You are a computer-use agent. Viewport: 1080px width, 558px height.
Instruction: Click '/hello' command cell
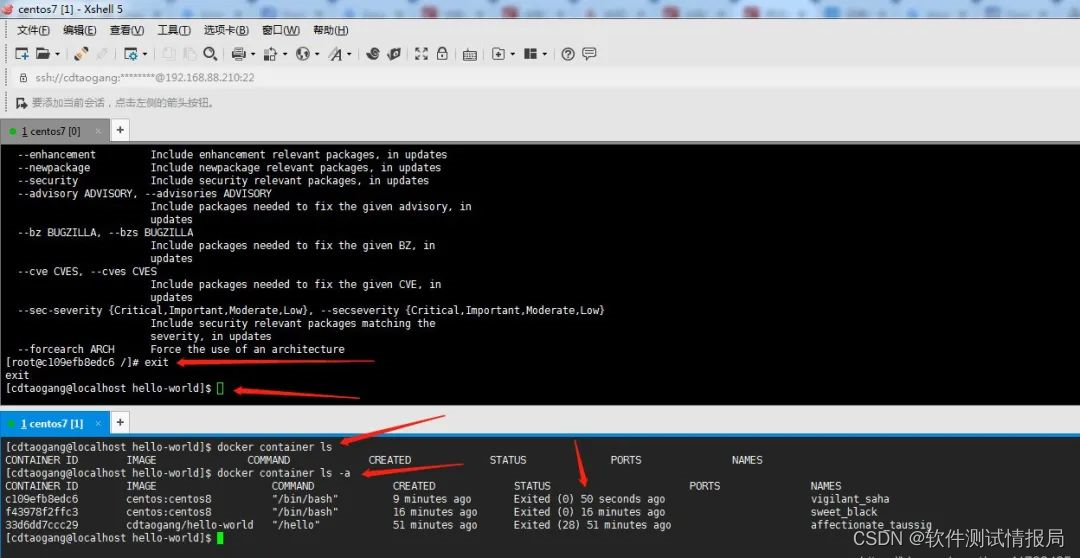click(296, 525)
